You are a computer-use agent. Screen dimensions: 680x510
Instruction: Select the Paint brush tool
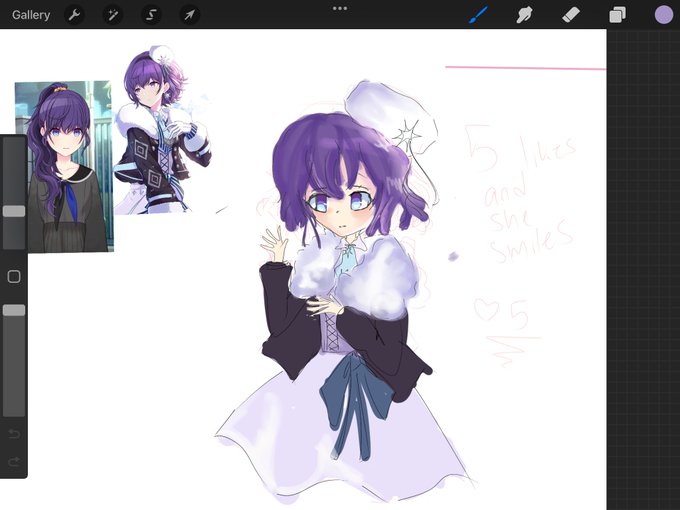[x=478, y=16]
